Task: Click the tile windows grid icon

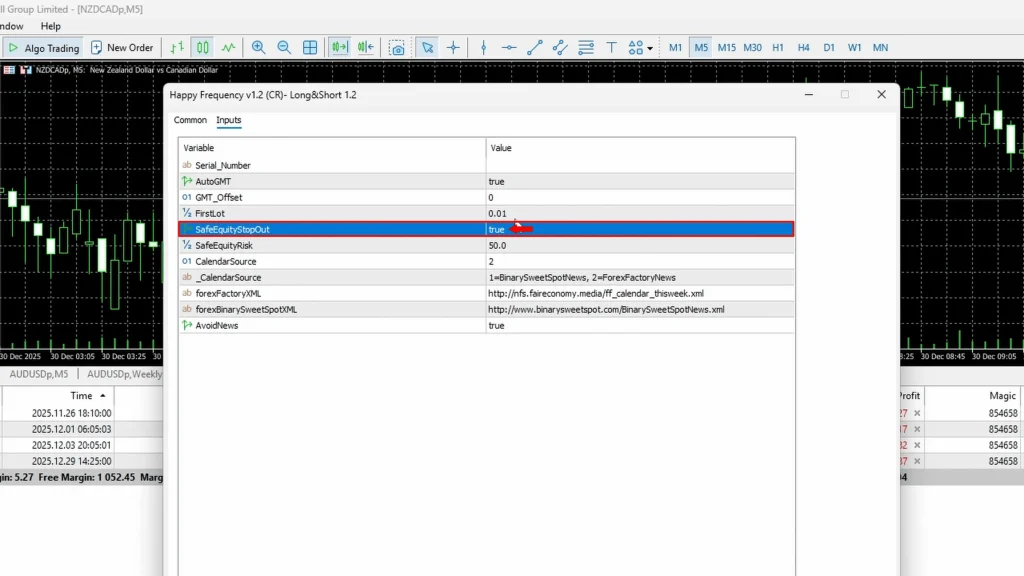Action: point(310,47)
